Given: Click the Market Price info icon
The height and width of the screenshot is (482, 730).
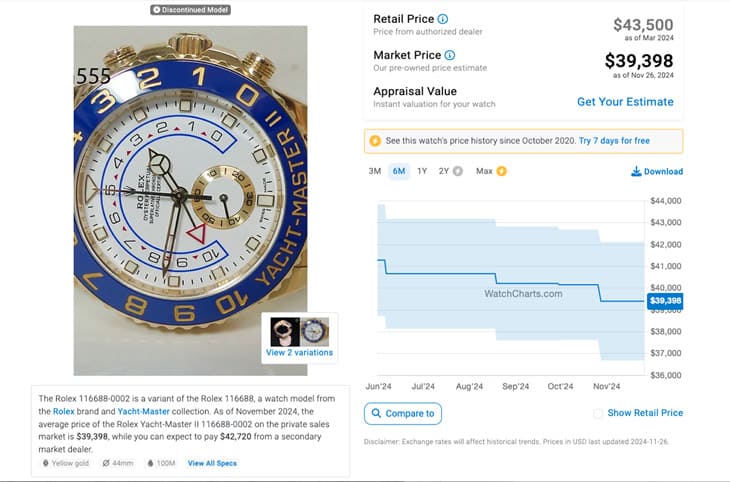Looking at the screenshot, I should point(450,55).
